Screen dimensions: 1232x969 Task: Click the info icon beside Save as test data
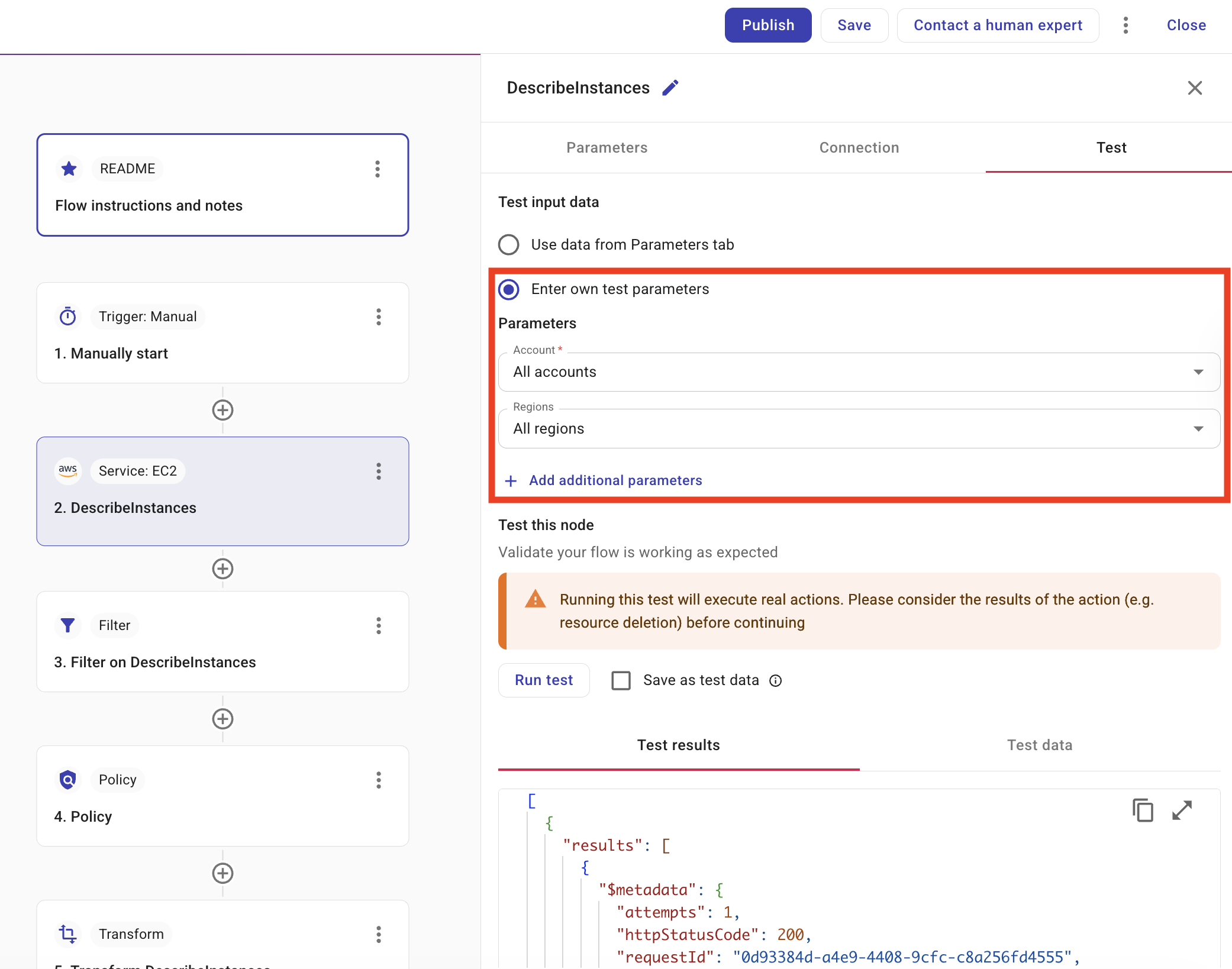[x=775, y=680]
